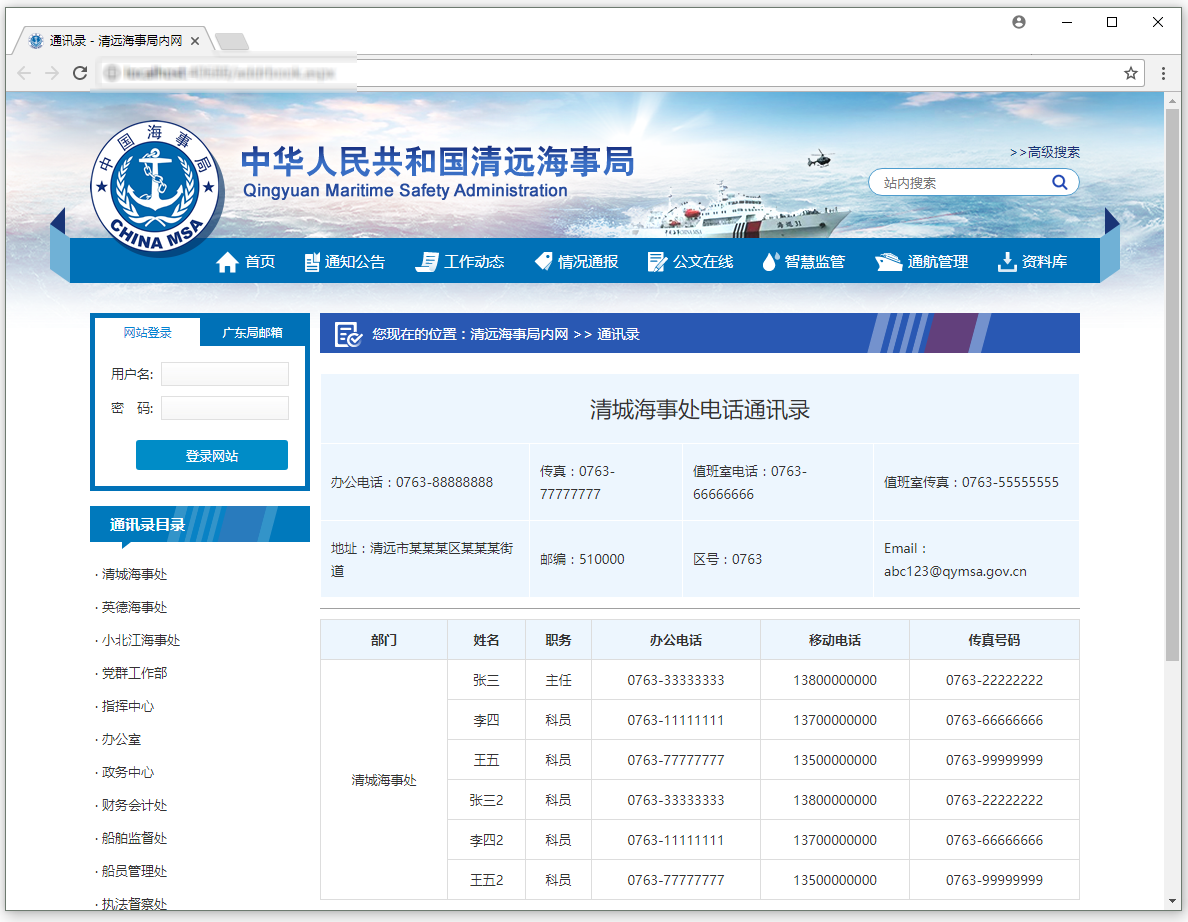This screenshot has width=1188, height=922.
Task: Select 英德海事处 in the directory list
Action: (x=134, y=607)
